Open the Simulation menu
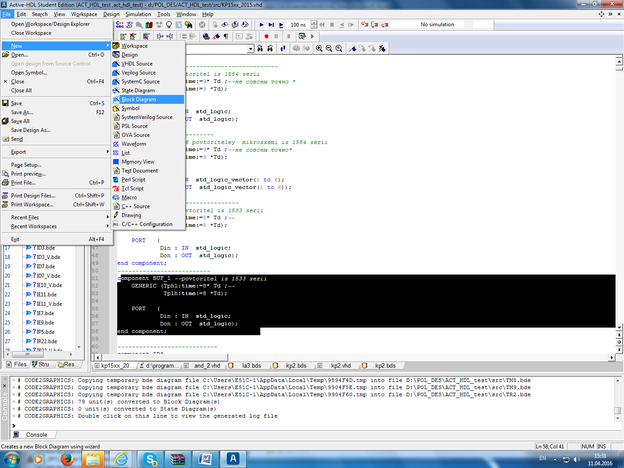The width and height of the screenshot is (624, 468). click(x=140, y=15)
